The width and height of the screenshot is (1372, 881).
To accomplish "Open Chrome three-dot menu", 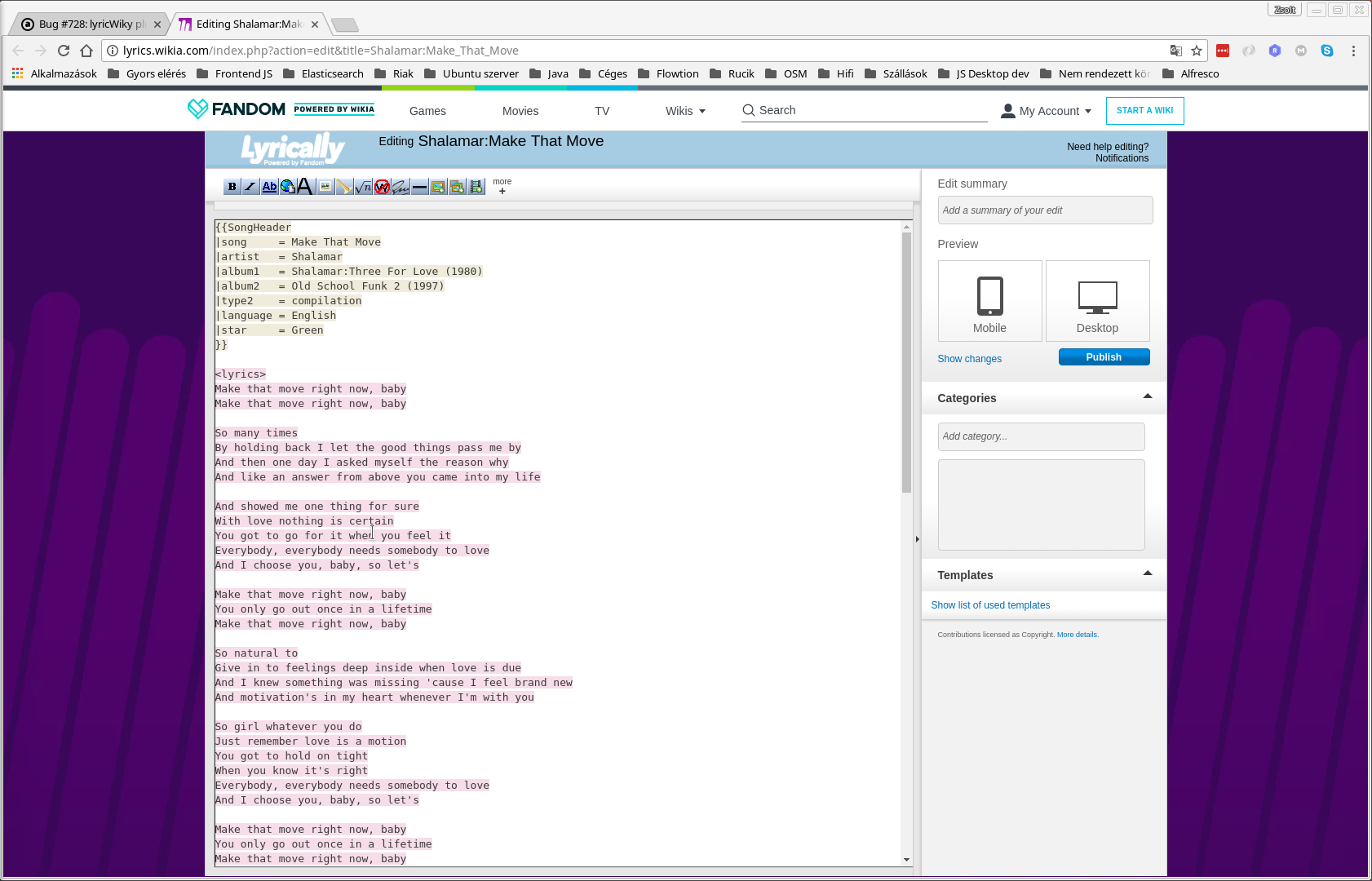I will (x=1353, y=51).
